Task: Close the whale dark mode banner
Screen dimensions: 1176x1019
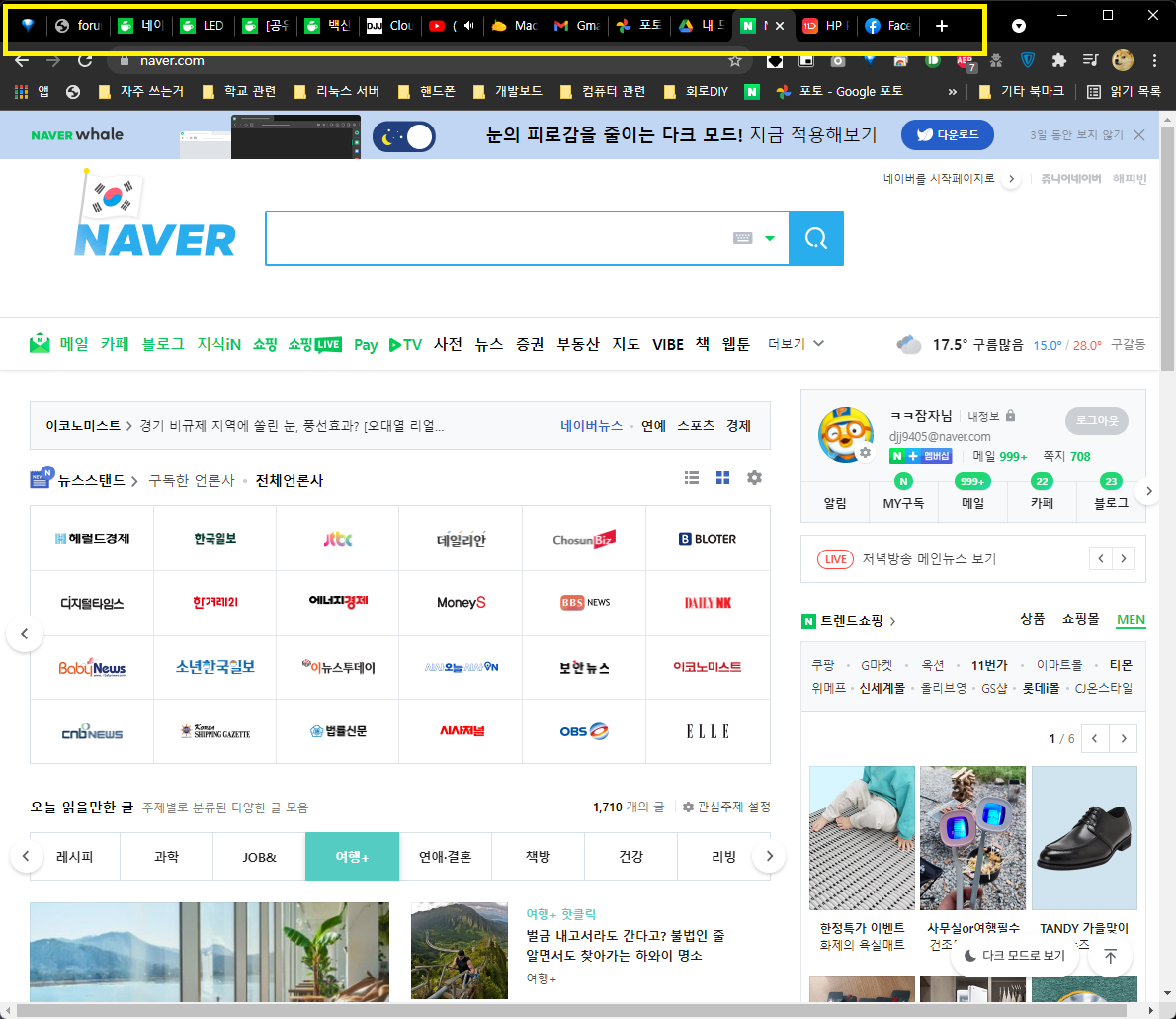Action: tap(1139, 135)
